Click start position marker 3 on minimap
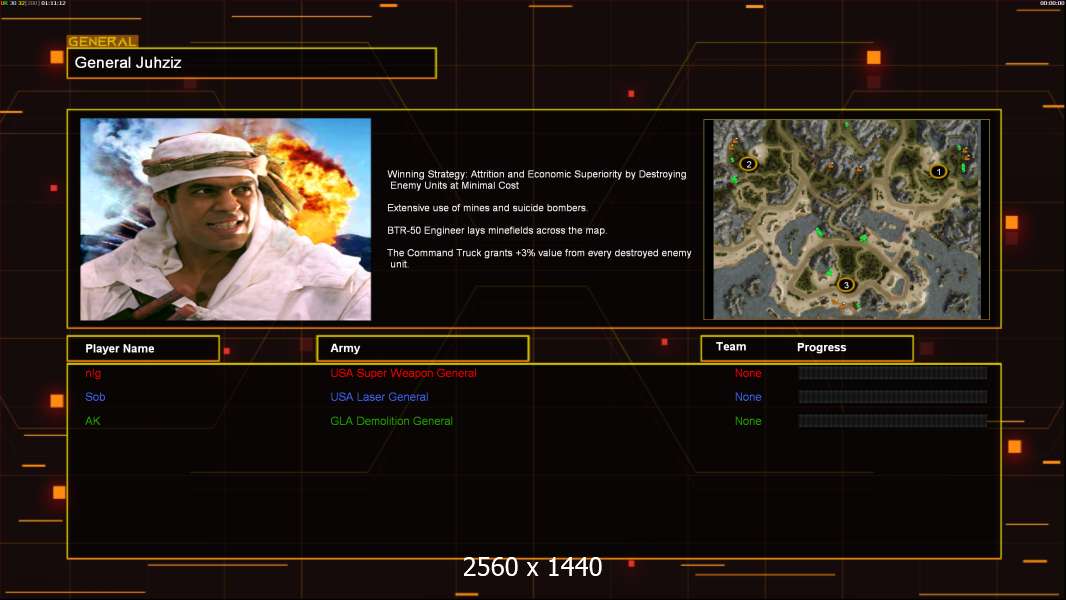 pos(846,285)
